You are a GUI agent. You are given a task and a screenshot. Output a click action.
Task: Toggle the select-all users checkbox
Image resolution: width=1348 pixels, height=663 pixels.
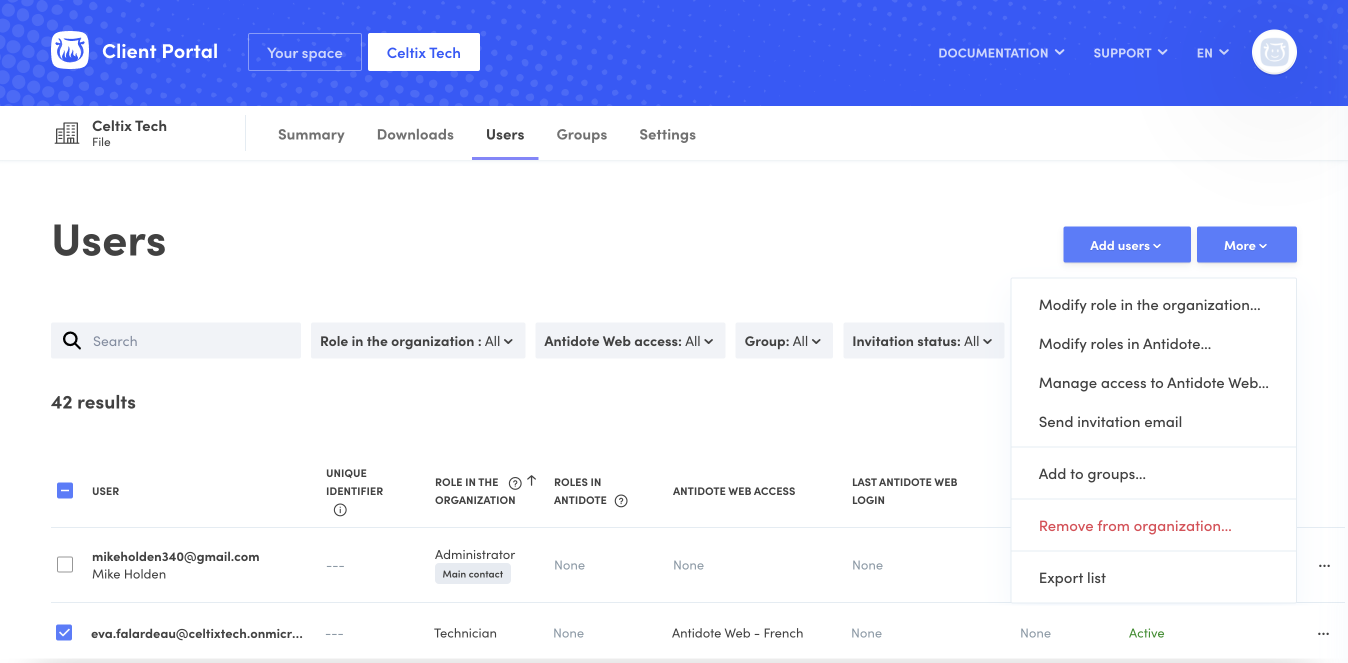(65, 491)
